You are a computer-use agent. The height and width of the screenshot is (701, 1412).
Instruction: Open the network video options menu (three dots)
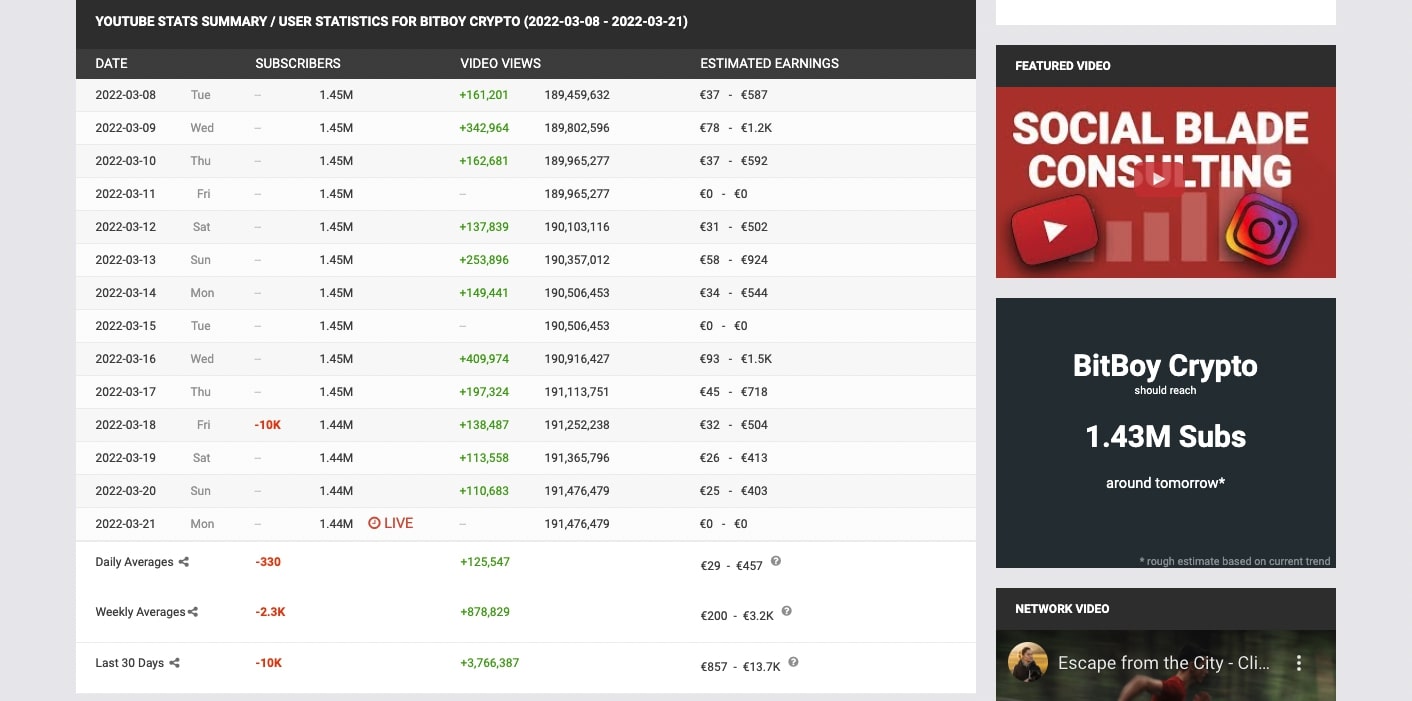[1299, 663]
